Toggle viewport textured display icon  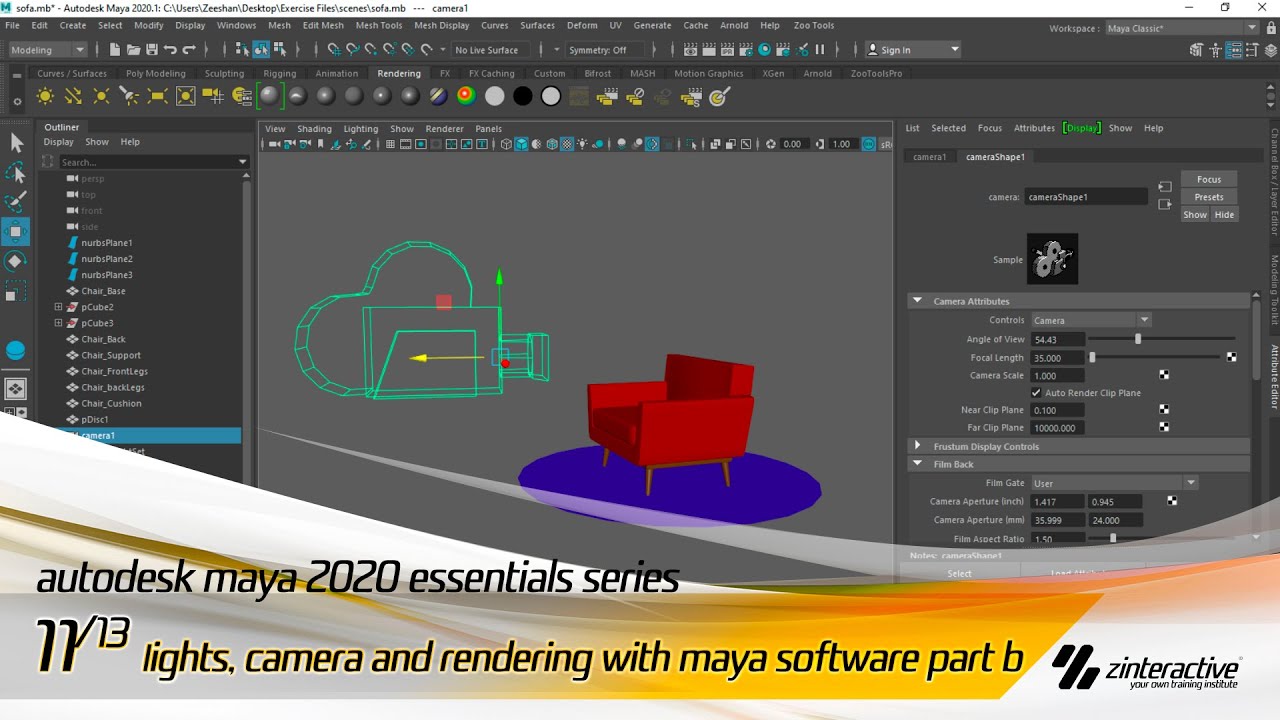[568, 144]
